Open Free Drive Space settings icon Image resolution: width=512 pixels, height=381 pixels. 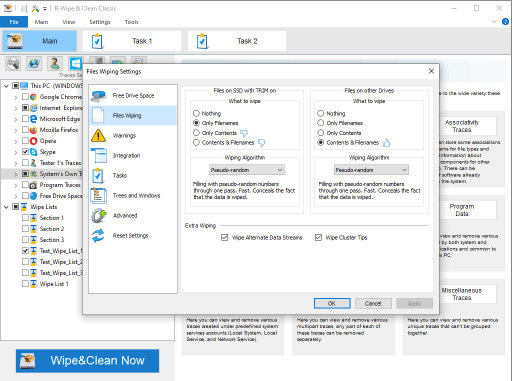(x=98, y=96)
